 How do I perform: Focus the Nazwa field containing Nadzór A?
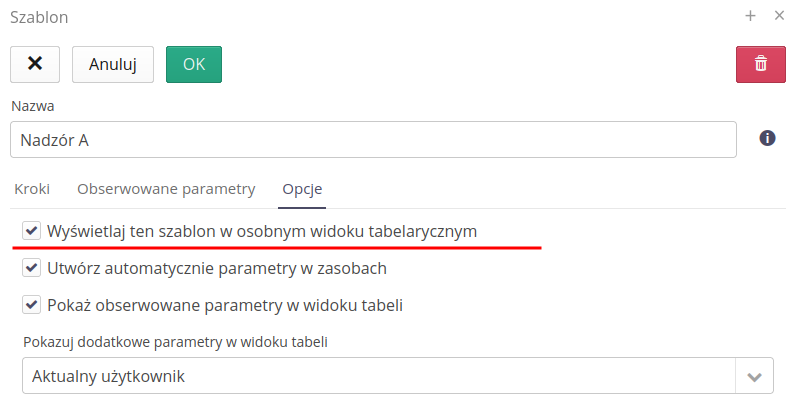tap(373, 140)
